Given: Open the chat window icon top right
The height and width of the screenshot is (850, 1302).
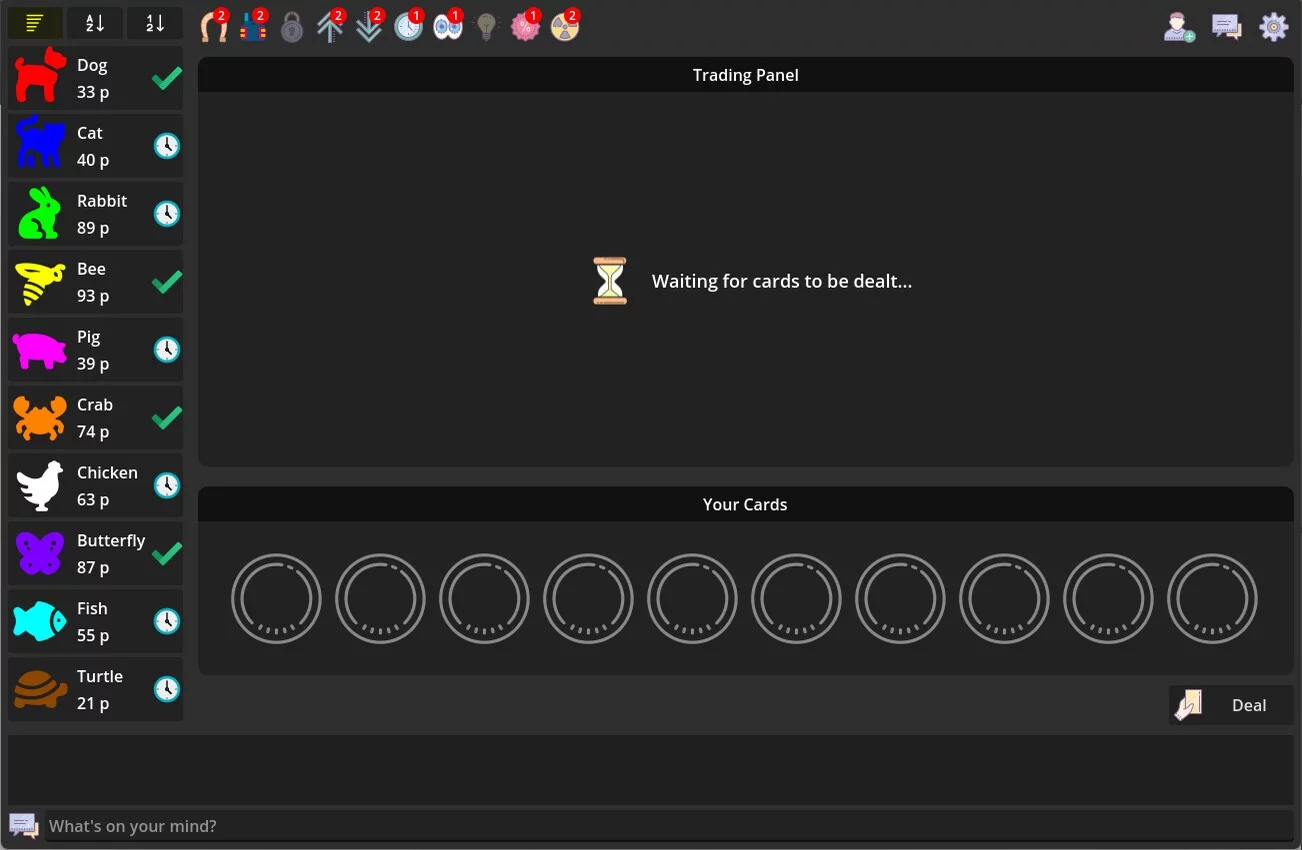Looking at the screenshot, I should pos(1227,27).
